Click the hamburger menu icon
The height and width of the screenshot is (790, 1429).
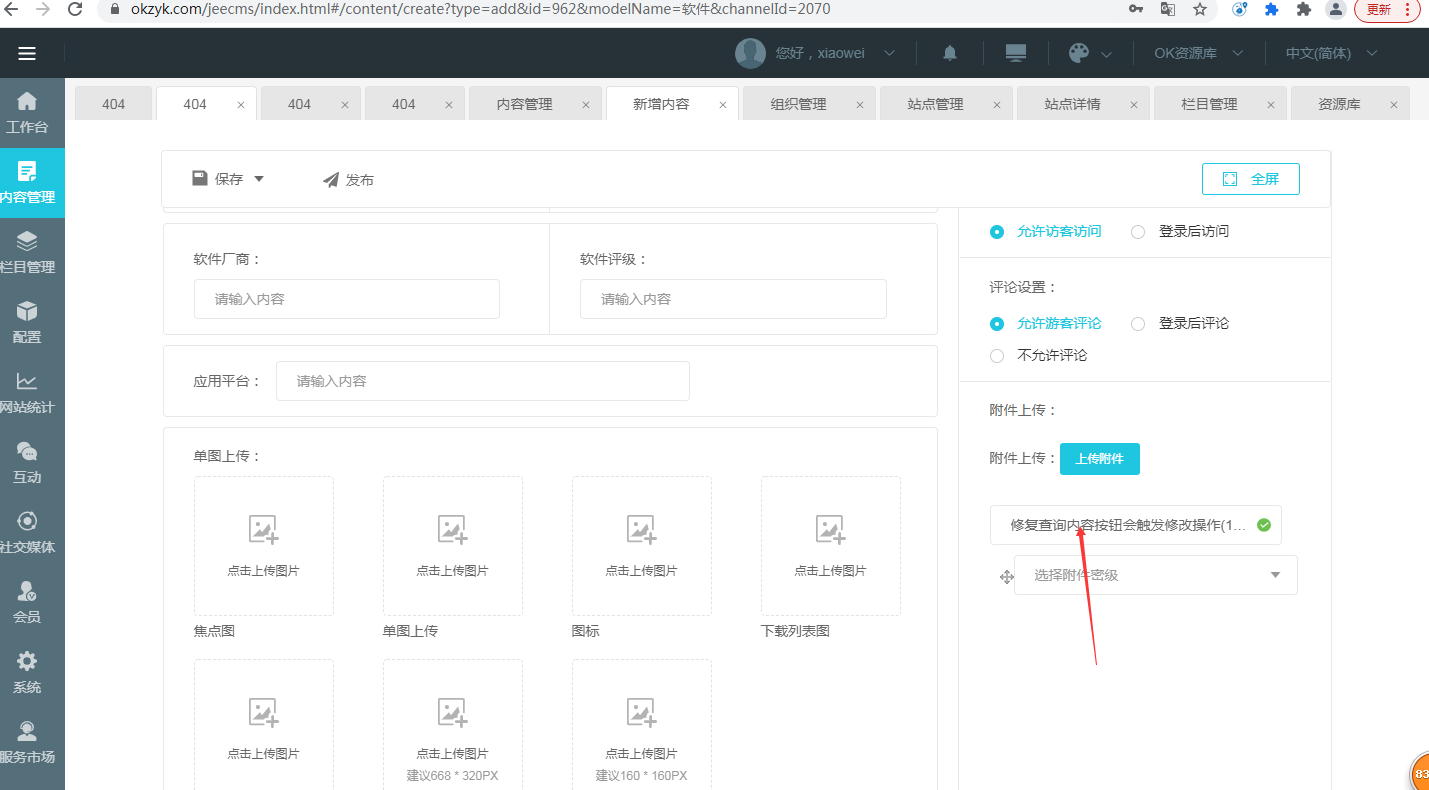(27, 54)
